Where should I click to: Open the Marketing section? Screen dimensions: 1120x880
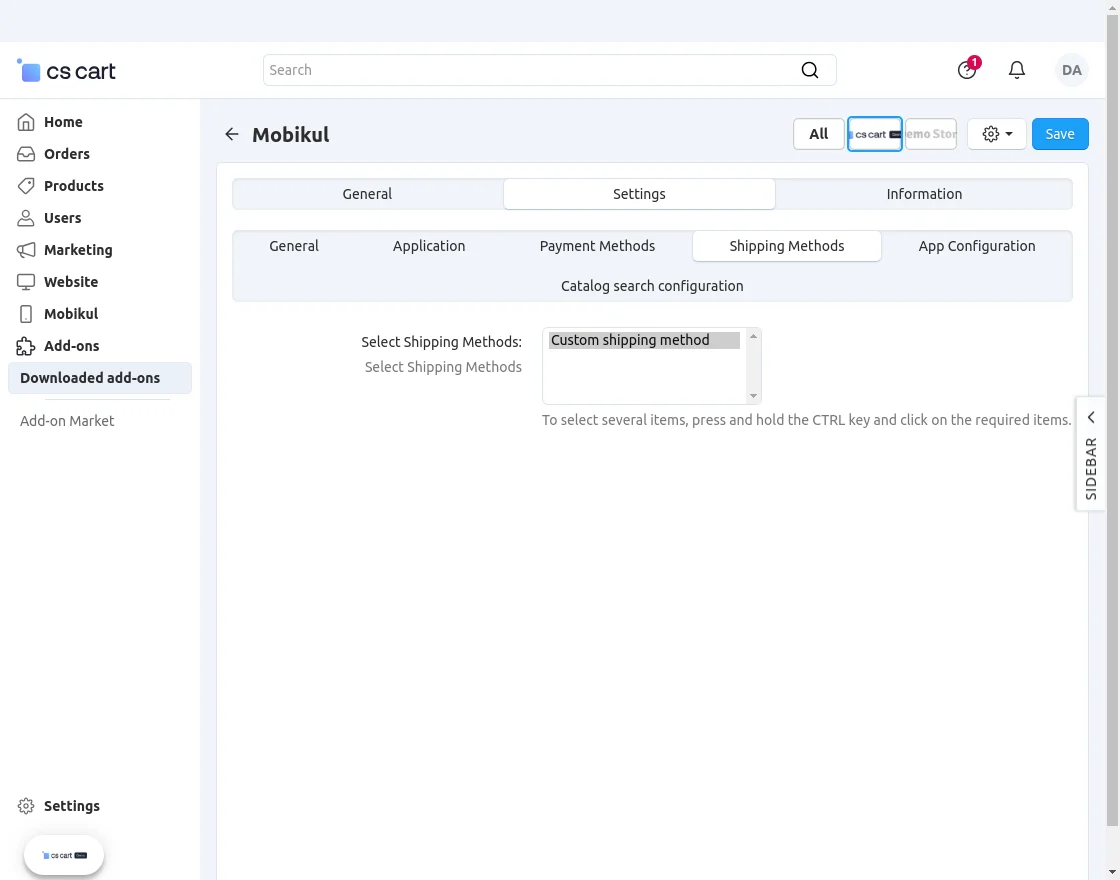pyautogui.click(x=77, y=250)
